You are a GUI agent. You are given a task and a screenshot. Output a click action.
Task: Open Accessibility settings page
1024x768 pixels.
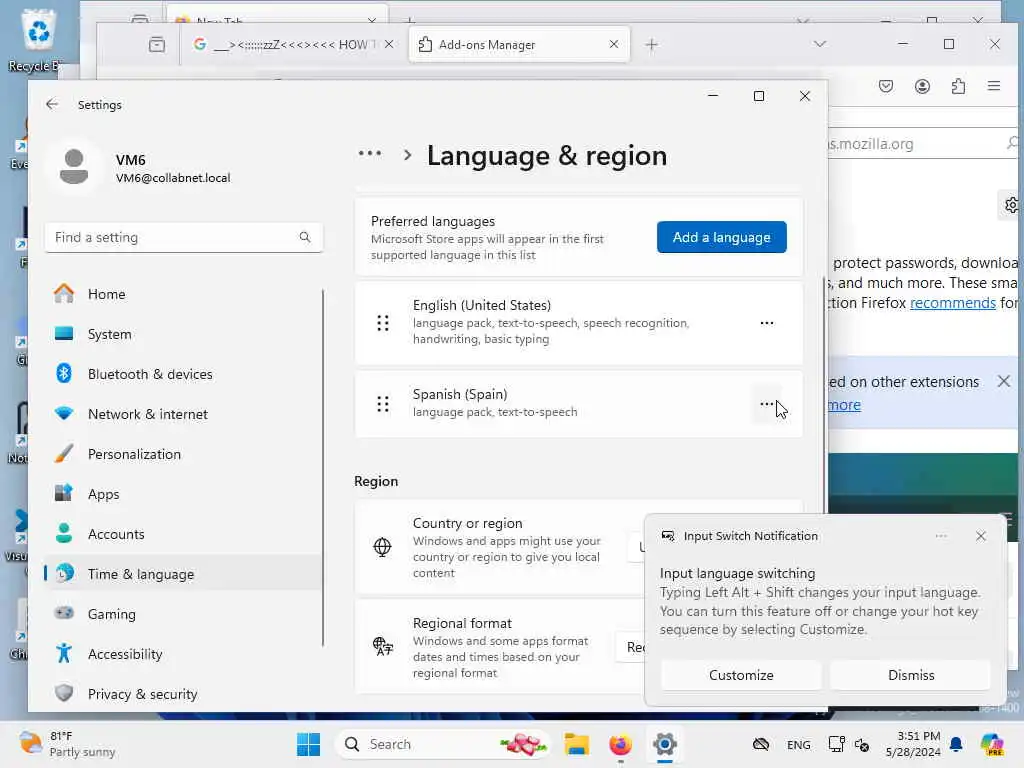pyautogui.click(x=183, y=654)
